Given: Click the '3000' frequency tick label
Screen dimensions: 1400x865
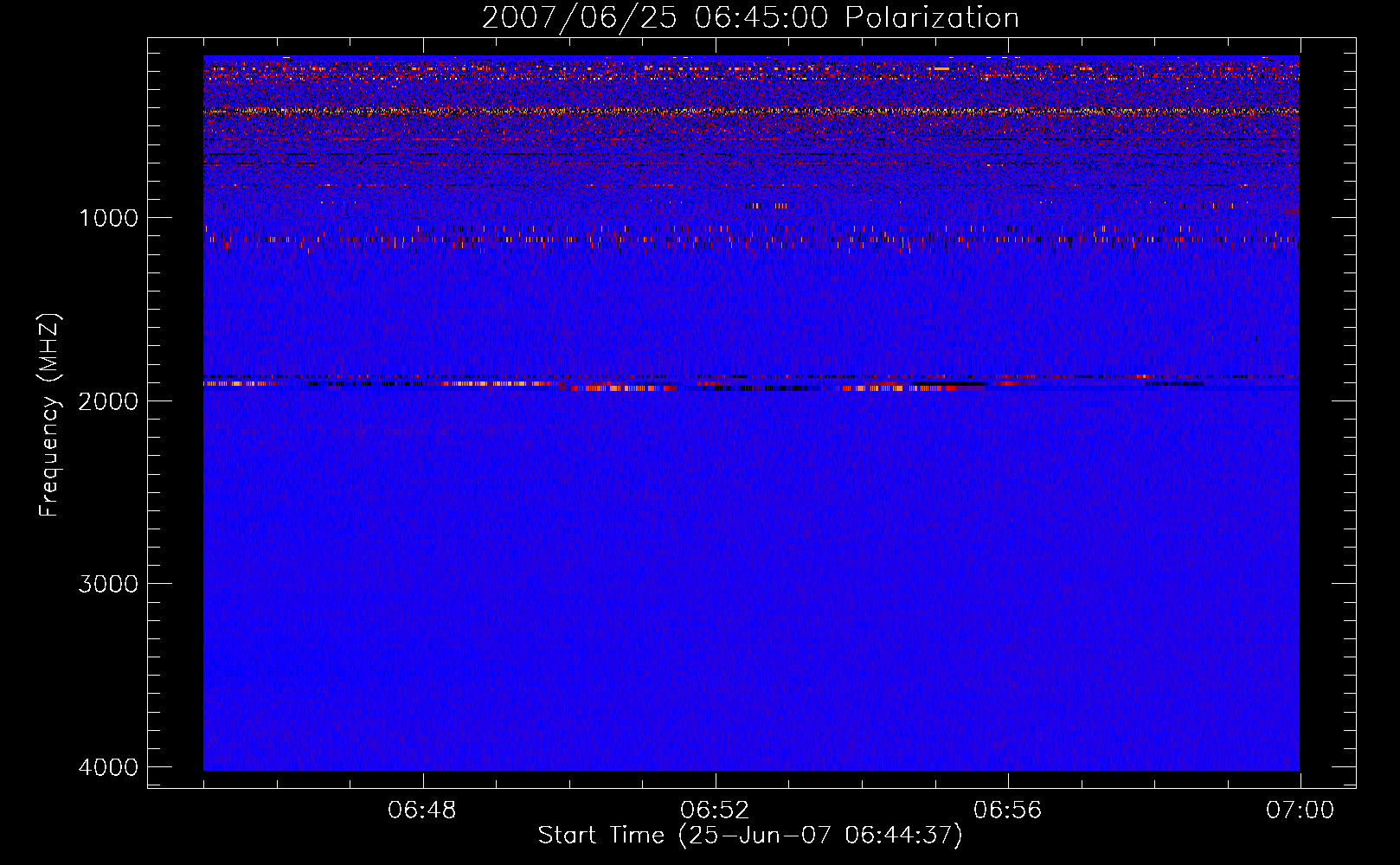Looking at the screenshot, I should click(108, 584).
